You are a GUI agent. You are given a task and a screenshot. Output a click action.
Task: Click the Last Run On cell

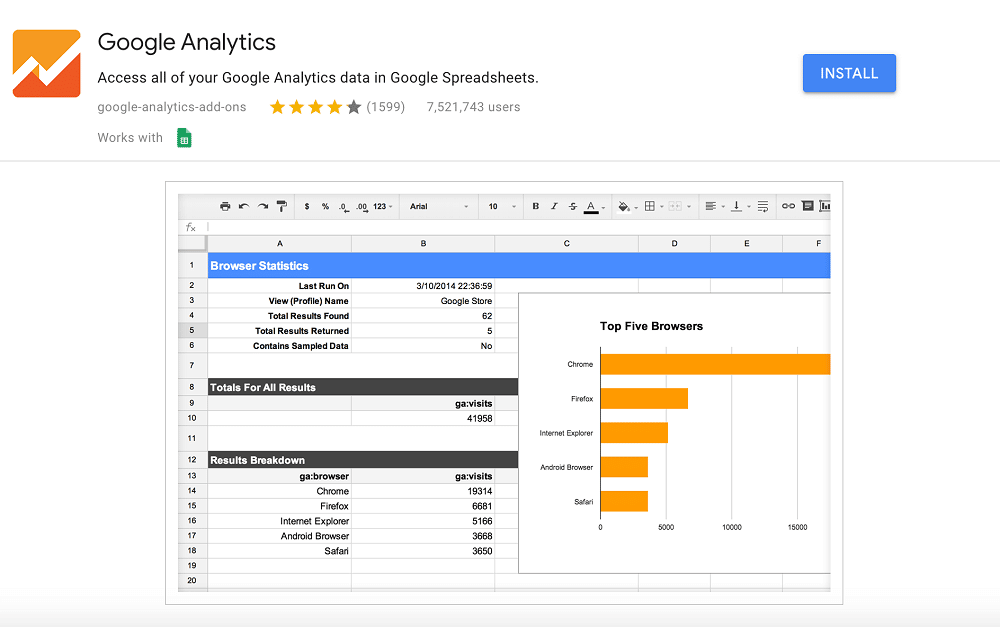279,286
